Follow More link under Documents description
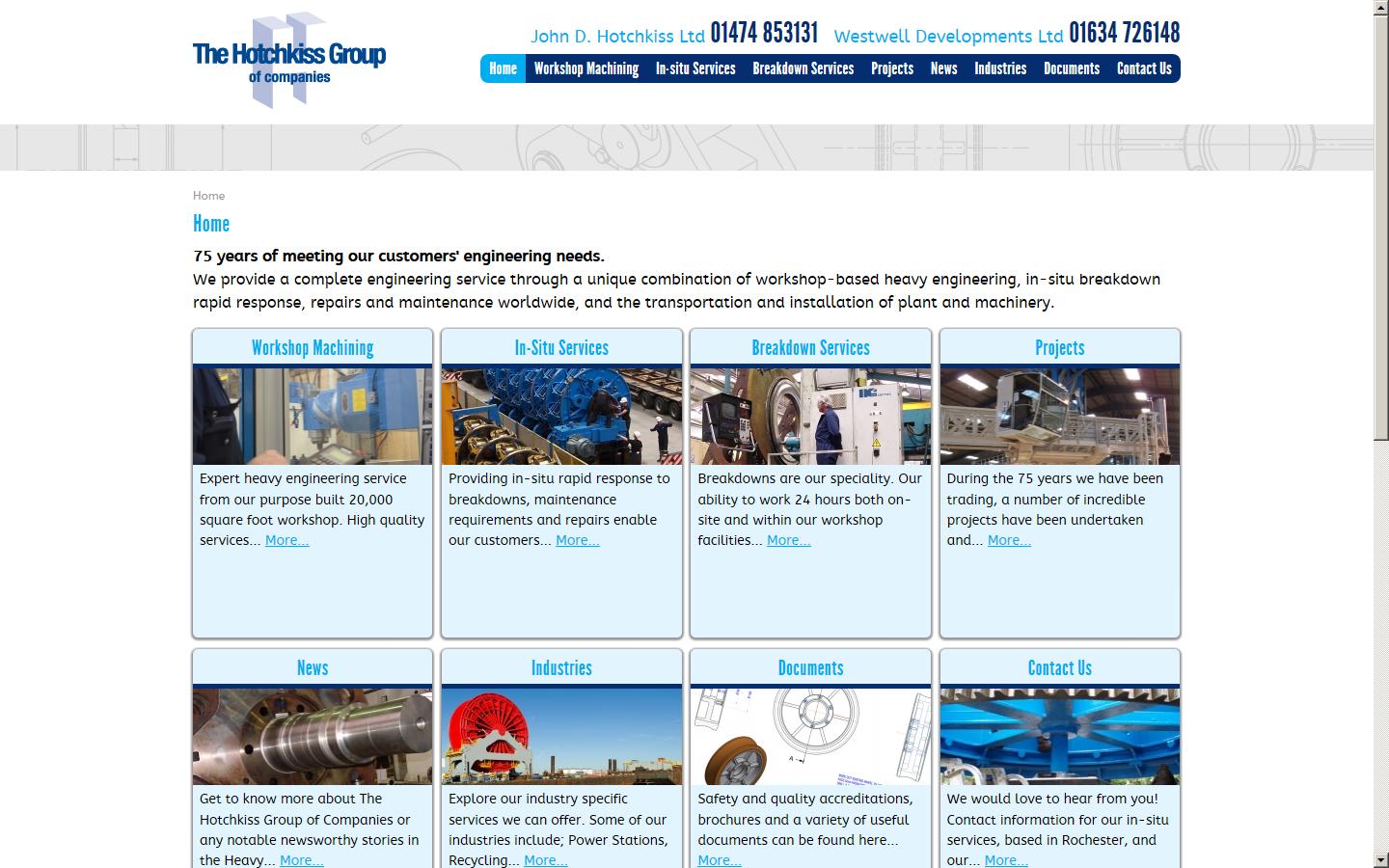 coord(720,860)
